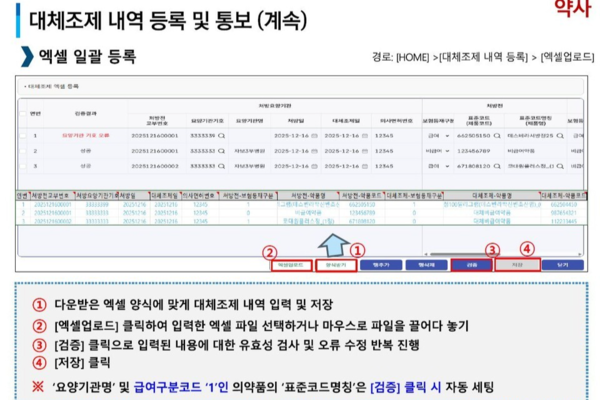The width and height of the screenshot is (600, 400).
Task: Click the 행추가 button
Action: [381, 265]
